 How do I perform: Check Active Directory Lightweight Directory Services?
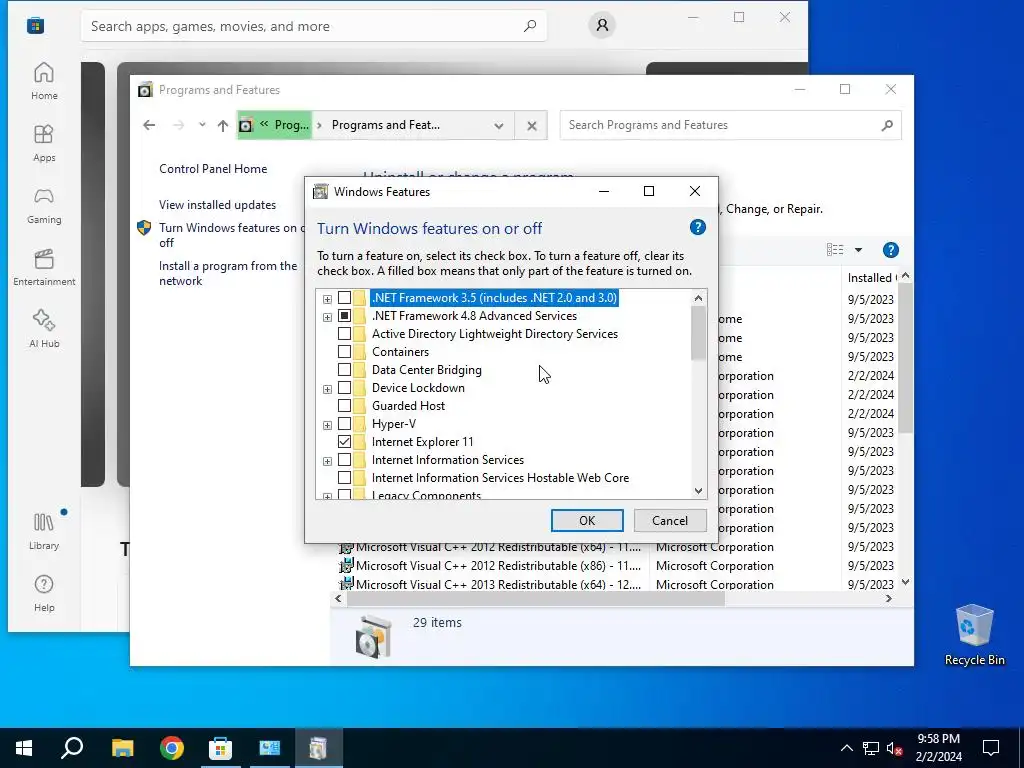[x=344, y=334]
